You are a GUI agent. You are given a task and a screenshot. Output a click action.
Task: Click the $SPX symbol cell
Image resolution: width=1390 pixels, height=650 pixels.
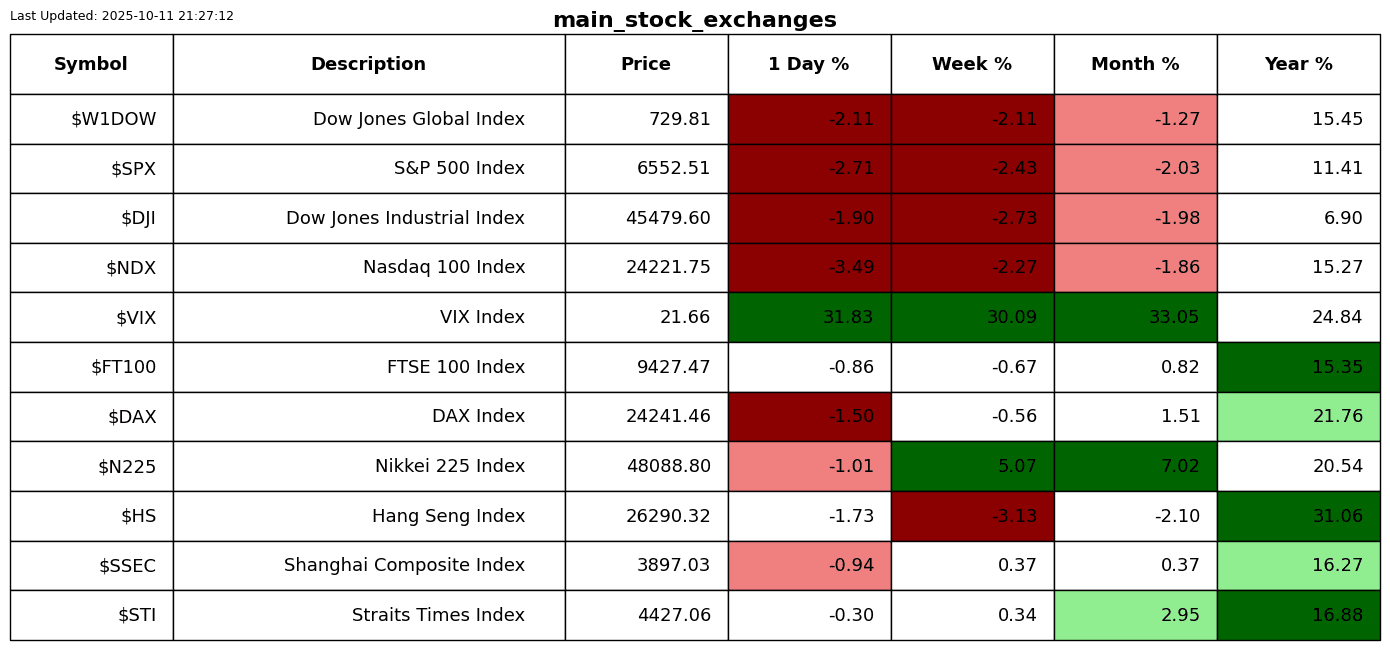point(133,169)
